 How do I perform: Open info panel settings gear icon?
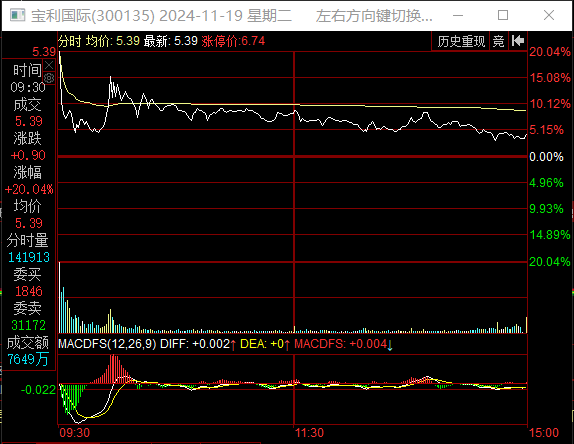pyautogui.click(x=49, y=78)
